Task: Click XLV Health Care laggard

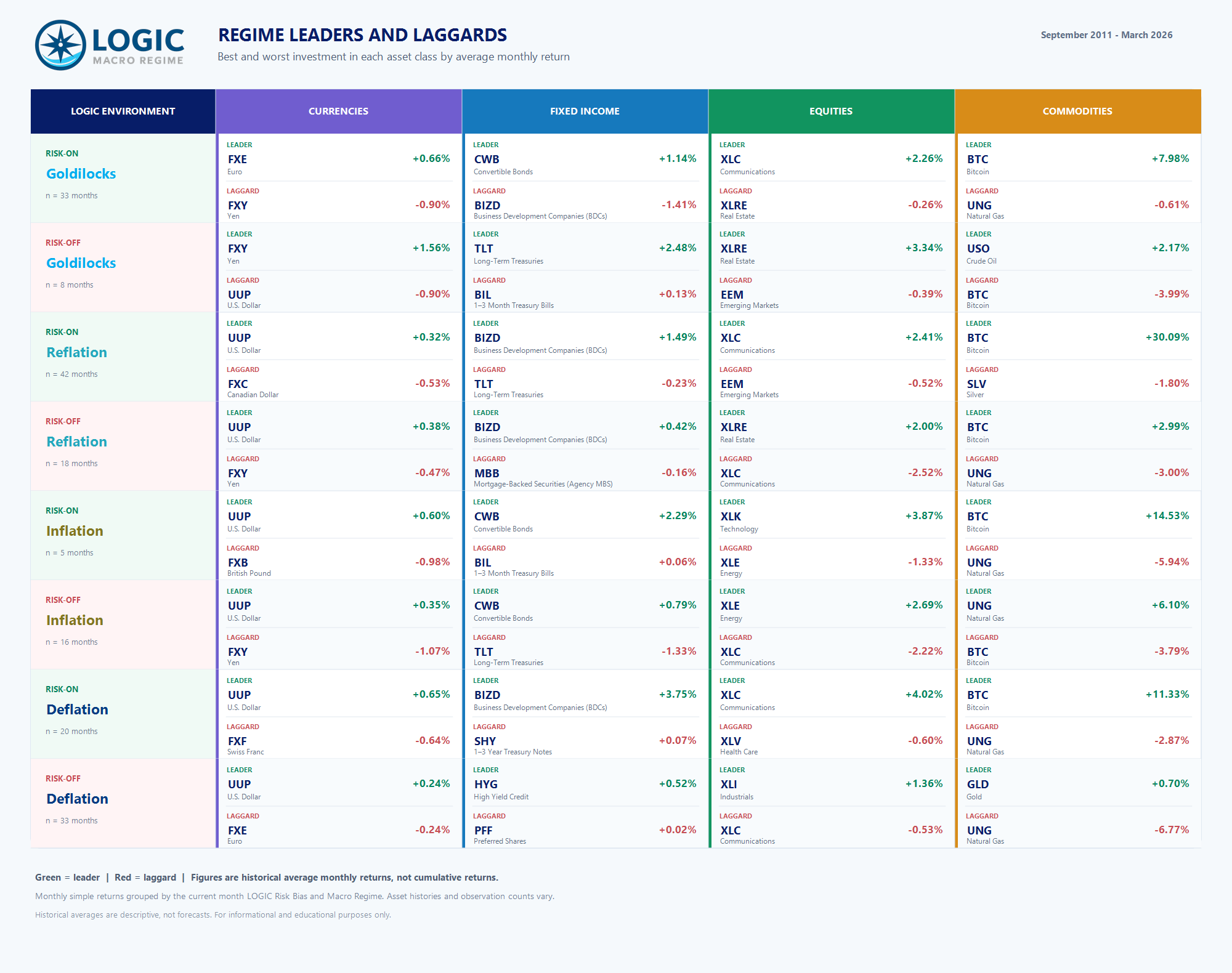Action: pos(831,739)
